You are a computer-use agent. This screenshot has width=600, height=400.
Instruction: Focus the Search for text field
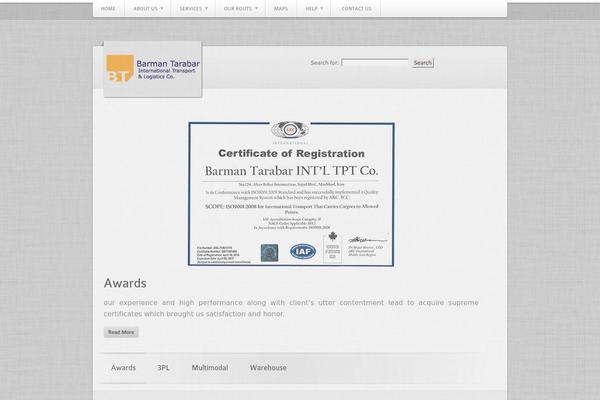[375, 62]
